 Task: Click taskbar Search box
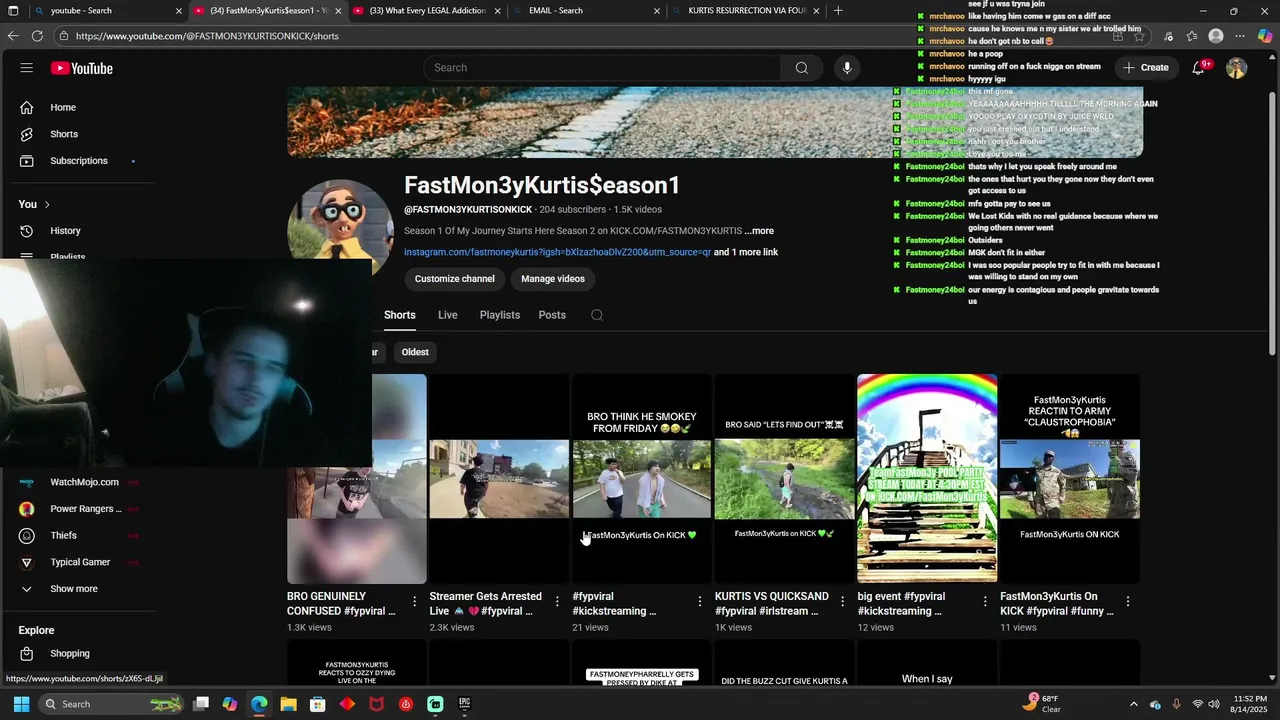pyautogui.click(x=113, y=704)
